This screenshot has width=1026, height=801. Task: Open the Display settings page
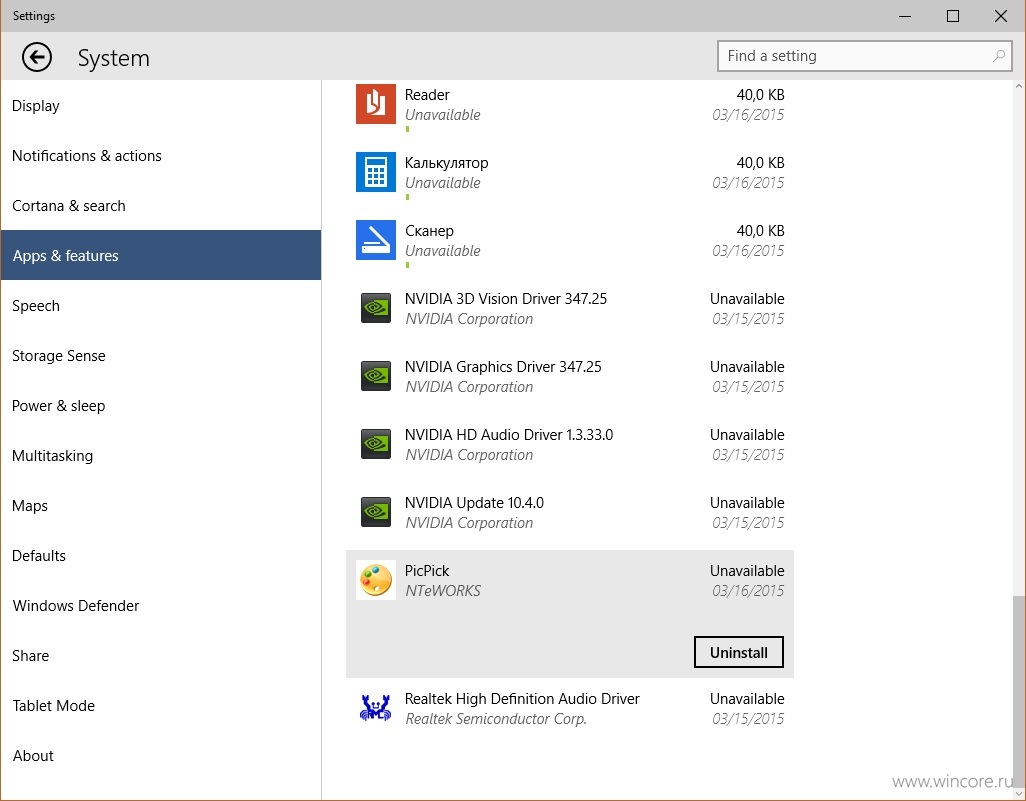tap(161, 105)
